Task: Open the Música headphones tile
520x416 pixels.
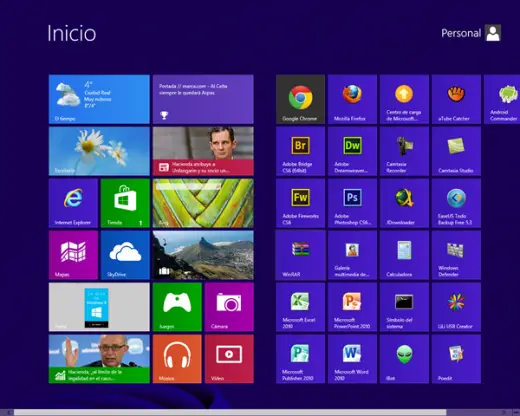Action: [177, 359]
